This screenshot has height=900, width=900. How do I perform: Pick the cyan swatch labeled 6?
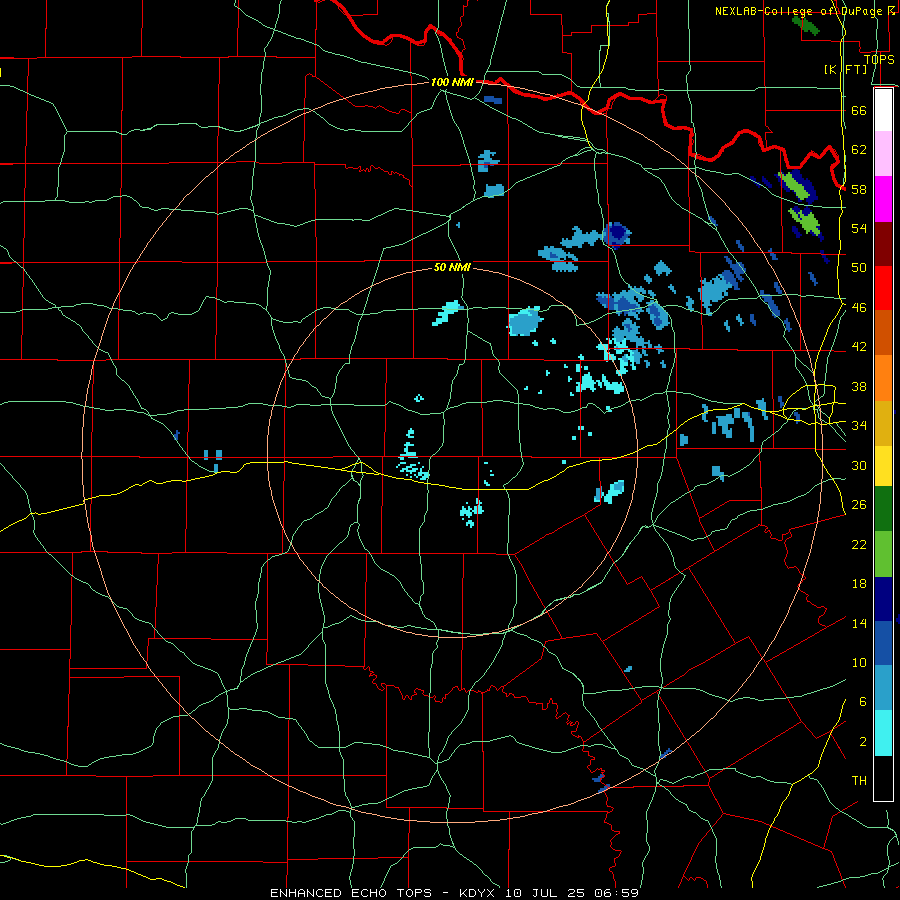(883, 733)
